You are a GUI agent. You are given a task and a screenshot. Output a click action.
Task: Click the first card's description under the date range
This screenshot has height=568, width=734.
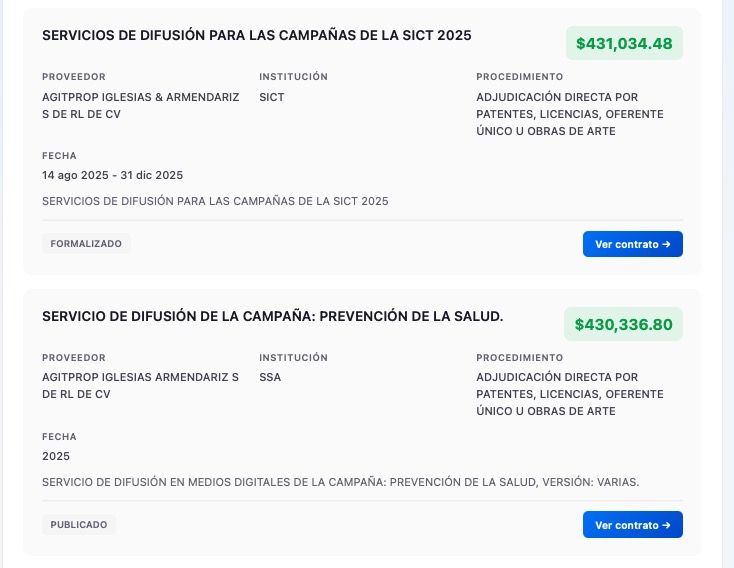click(215, 201)
